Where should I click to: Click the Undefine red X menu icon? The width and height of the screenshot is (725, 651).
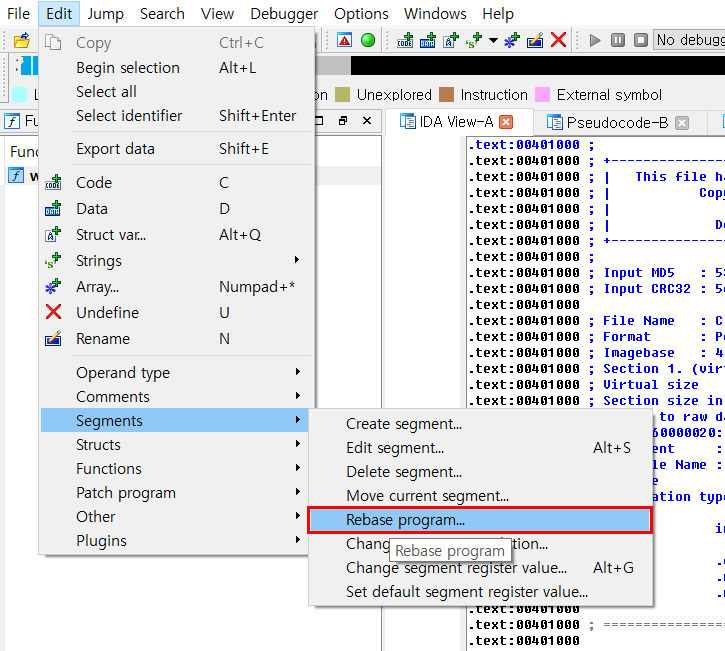click(x=53, y=312)
